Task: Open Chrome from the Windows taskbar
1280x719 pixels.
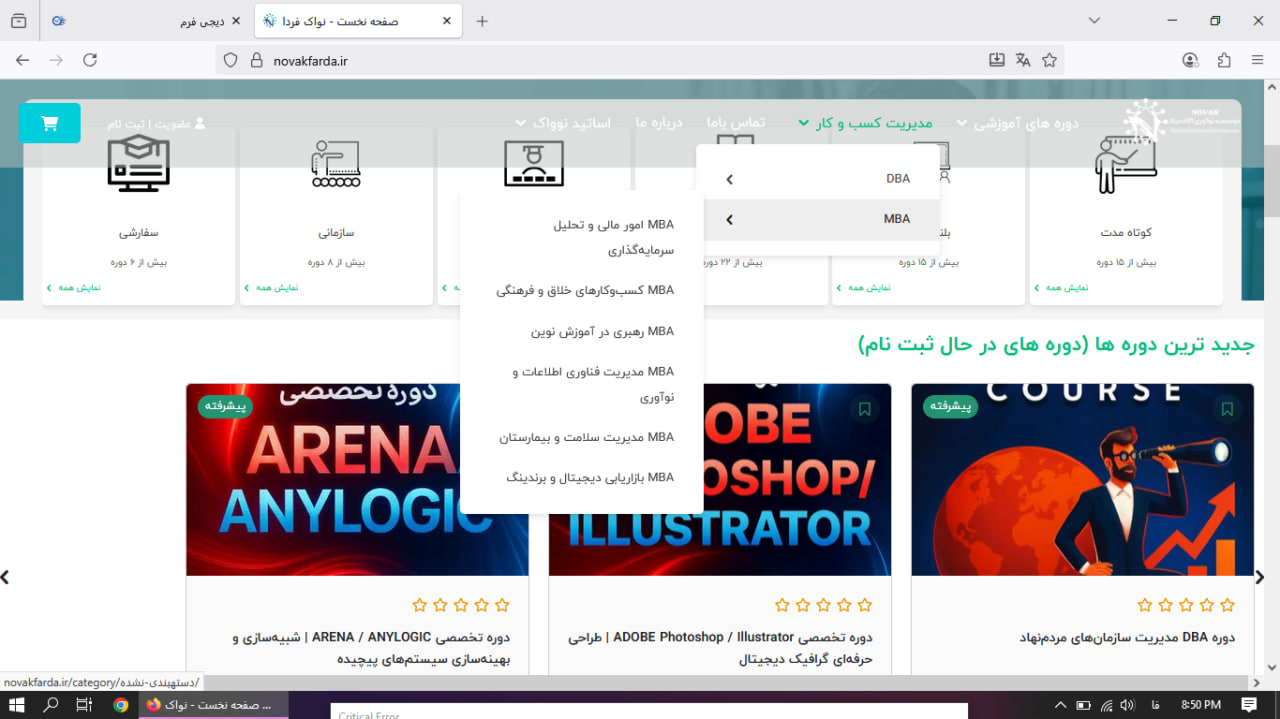Action: pos(120,705)
